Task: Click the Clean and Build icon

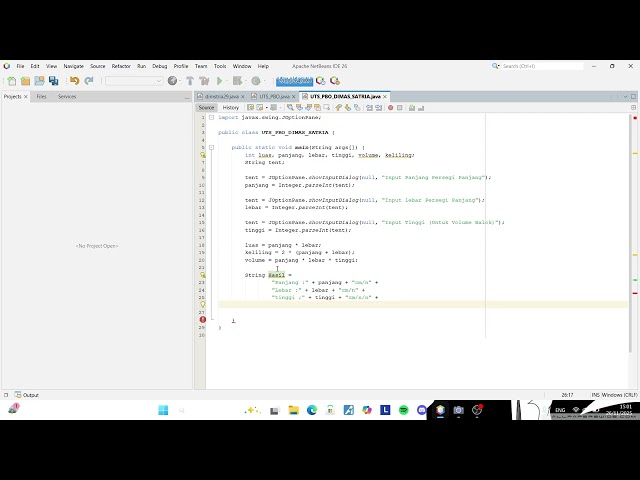Action: 204,81
